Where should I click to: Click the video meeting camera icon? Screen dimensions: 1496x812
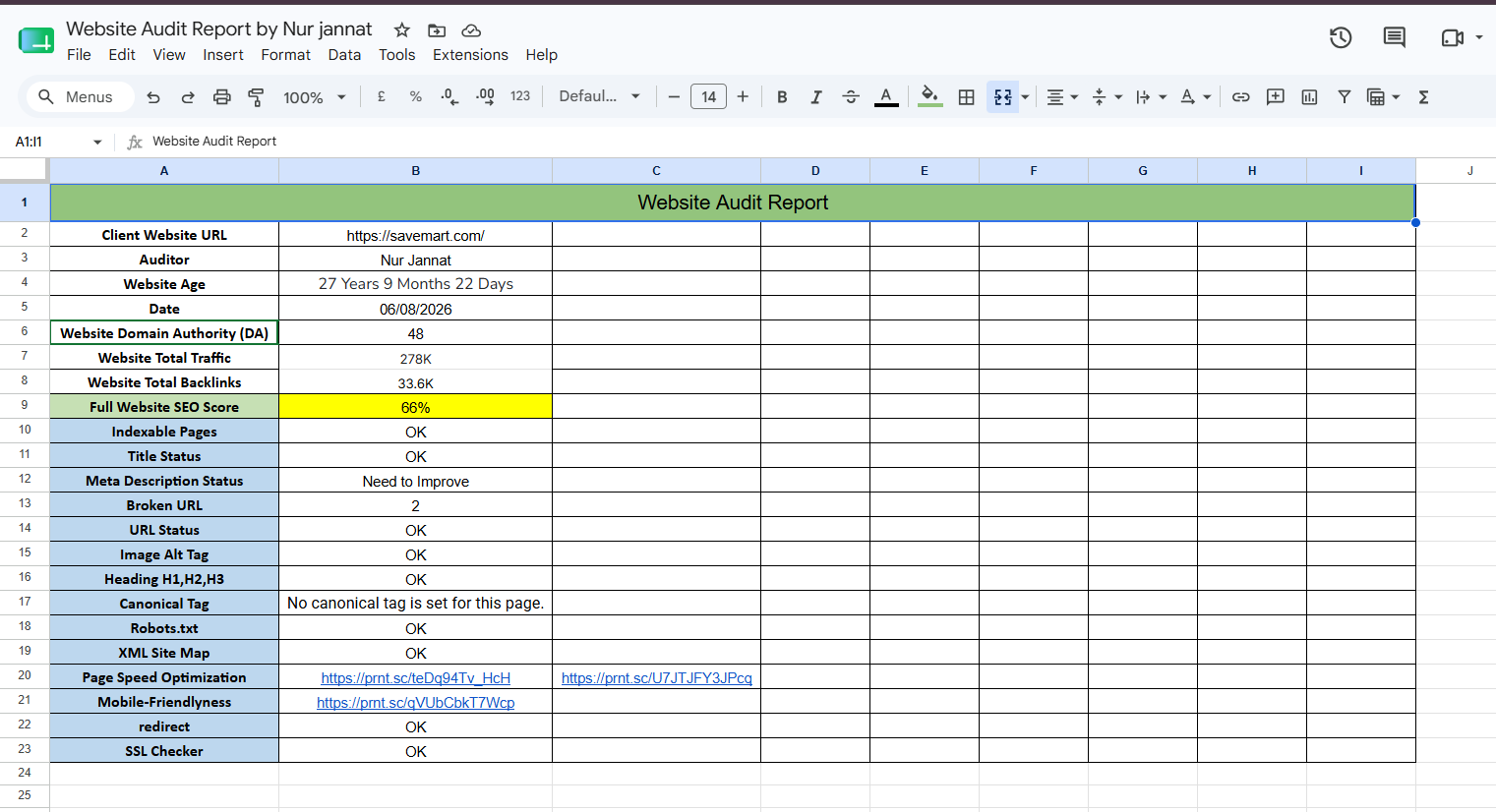[x=1453, y=37]
